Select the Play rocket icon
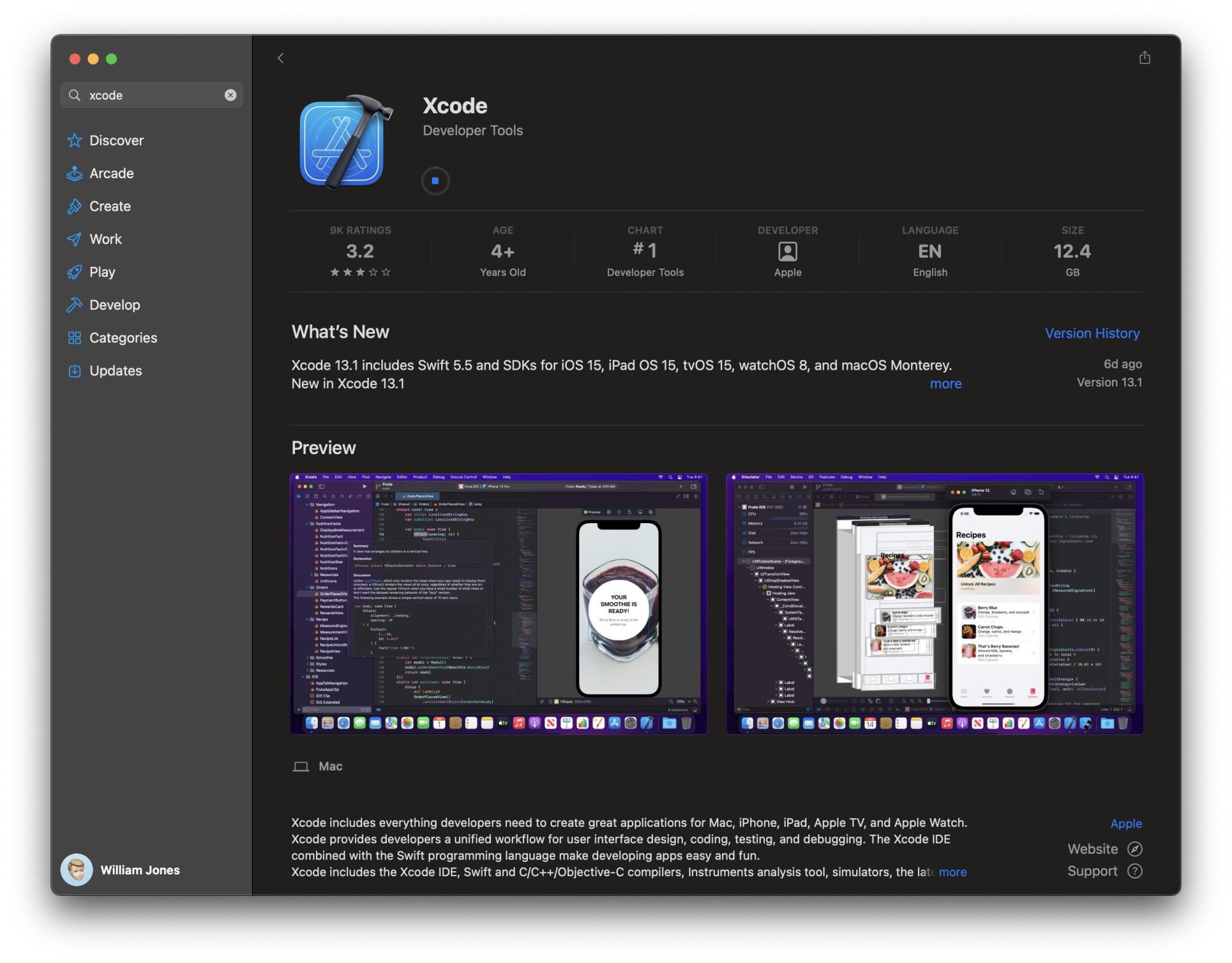Screen dimensions: 1232x963 75,272
